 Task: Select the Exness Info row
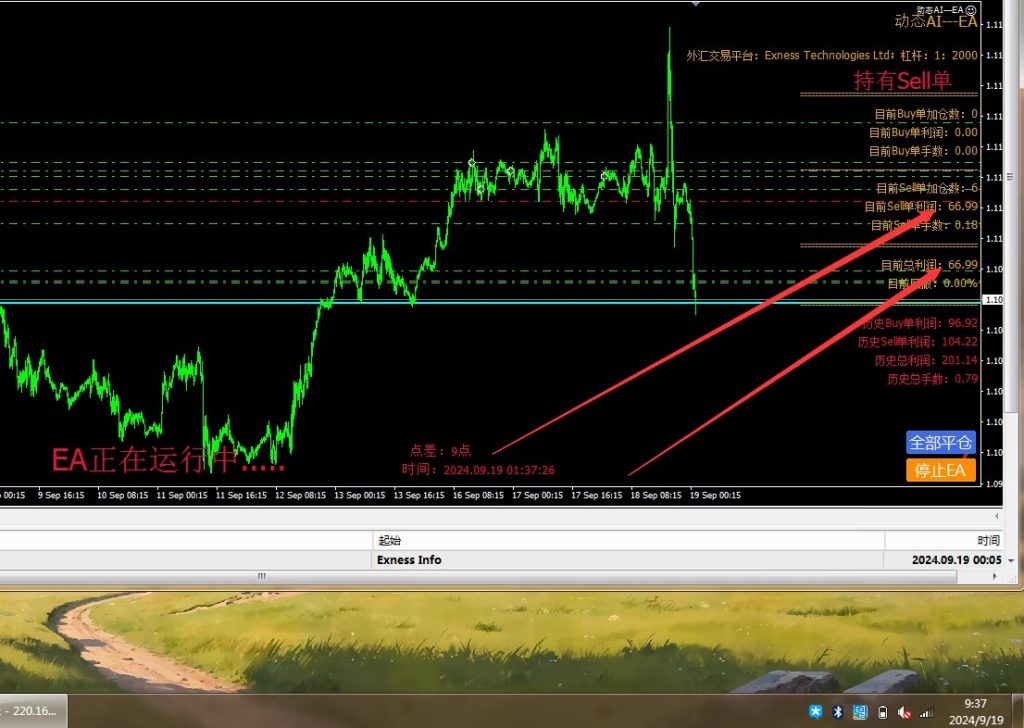(x=409, y=560)
